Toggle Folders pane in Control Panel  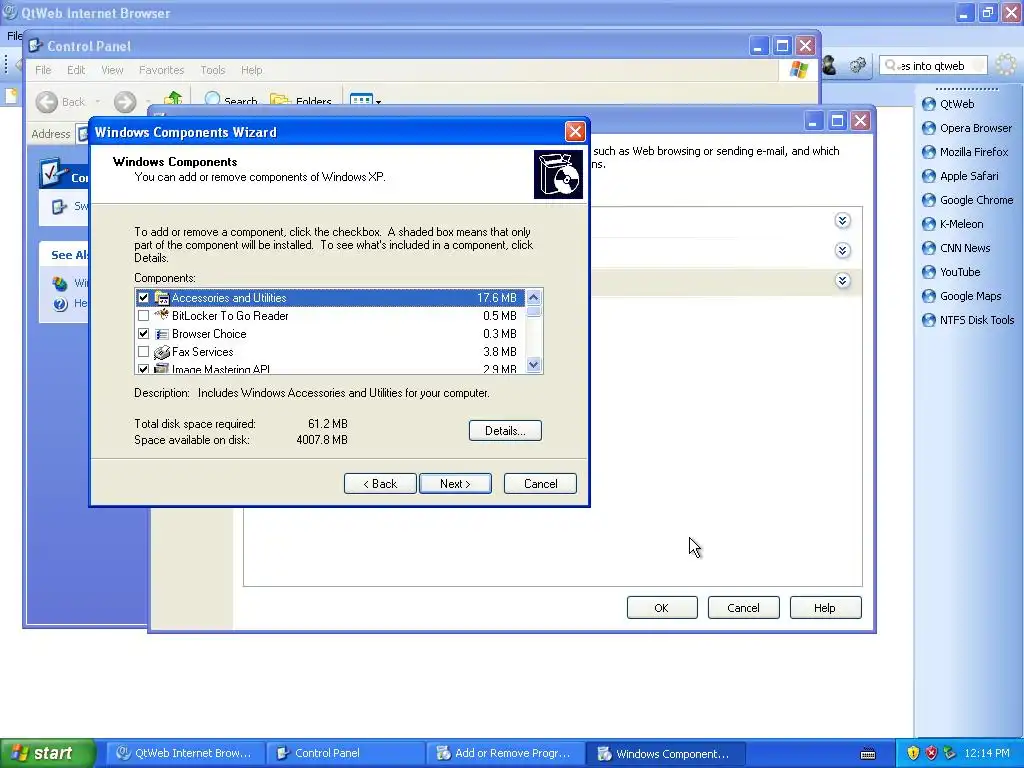pos(301,101)
